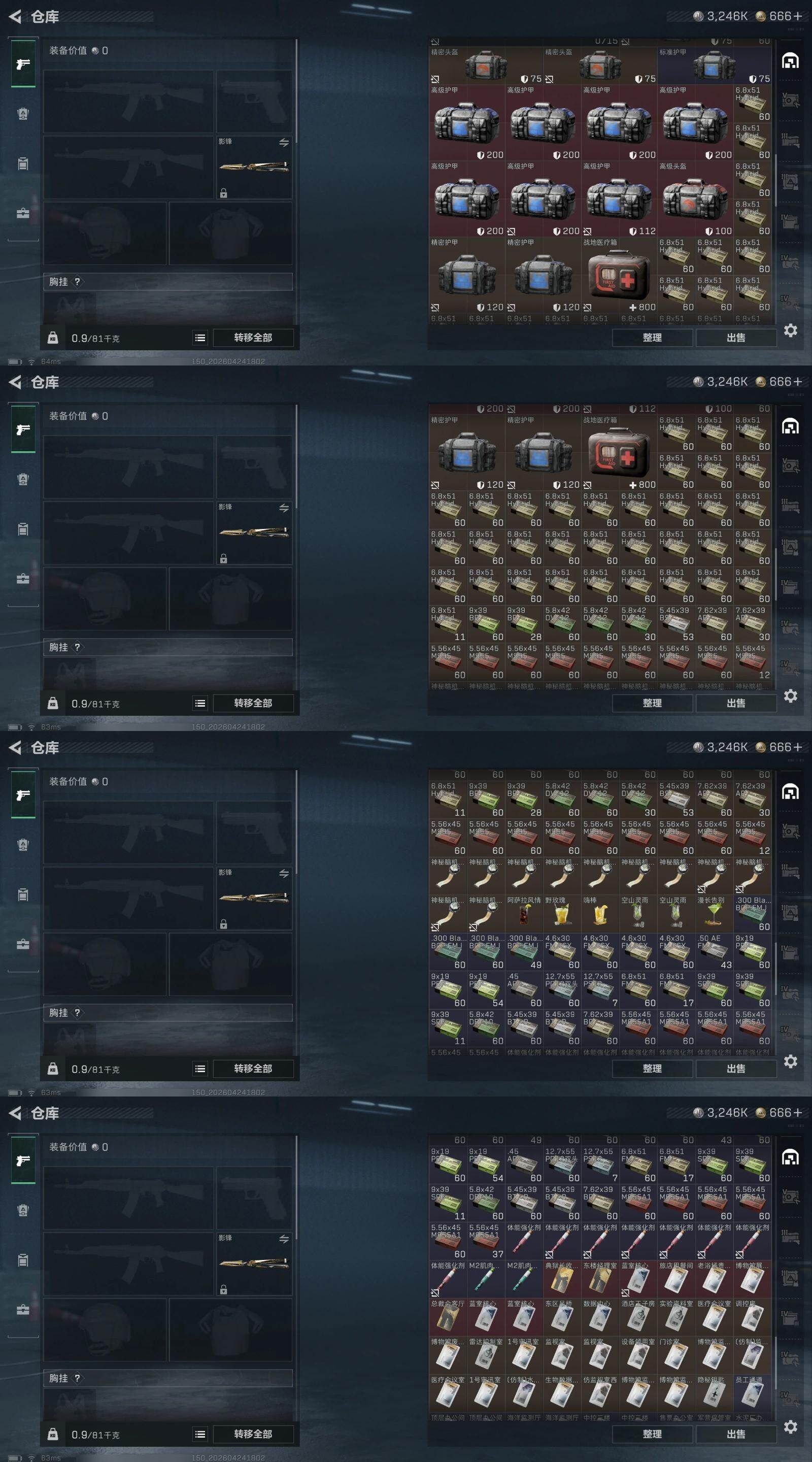Pick the 员工通道 keycard item
Image resolution: width=812 pixels, height=1462 pixels.
click(752, 1394)
